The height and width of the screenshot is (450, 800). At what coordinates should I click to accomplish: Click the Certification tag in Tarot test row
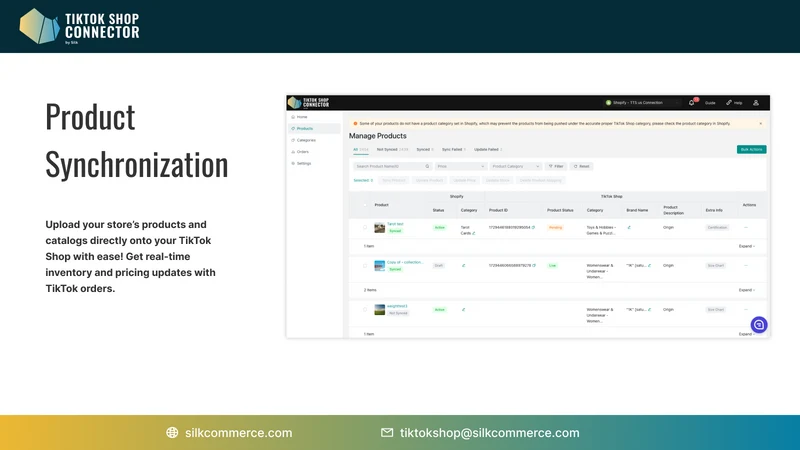pyautogui.click(x=717, y=228)
